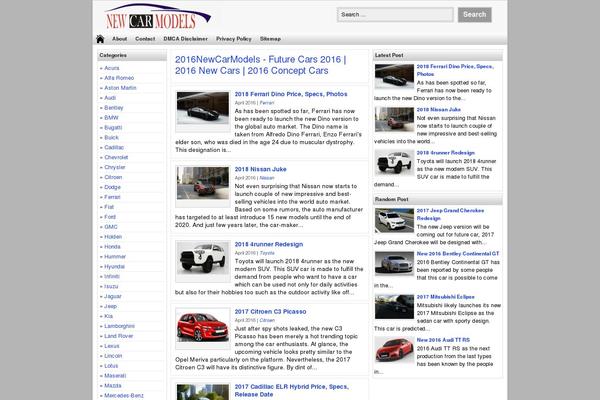600x400 pixels.
Task: Select the Honda category
Action: point(112,247)
